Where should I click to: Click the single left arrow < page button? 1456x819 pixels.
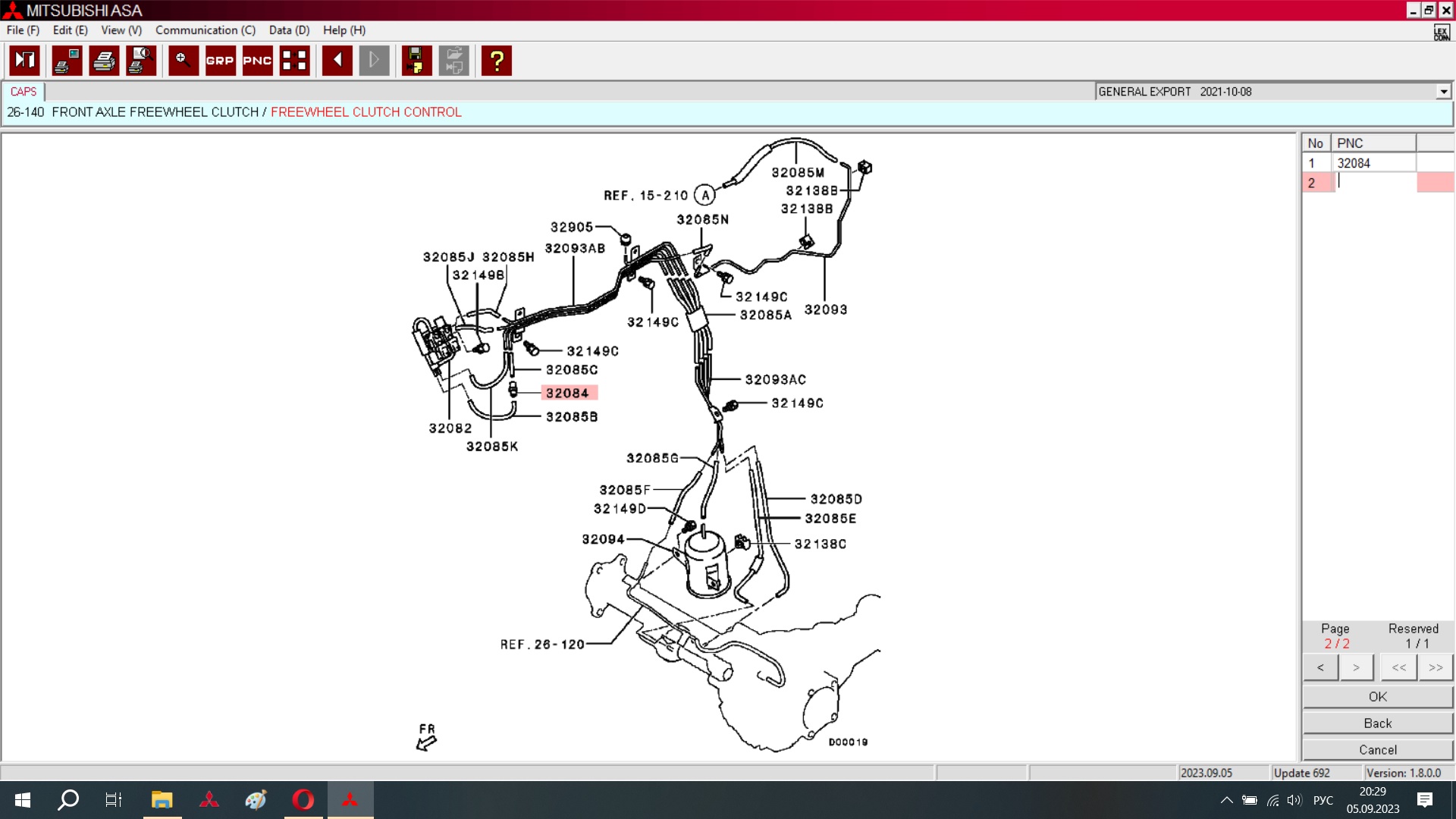coord(1320,667)
